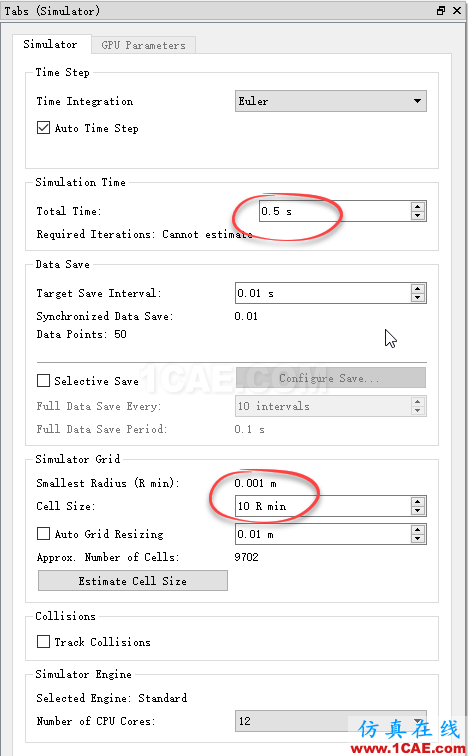This screenshot has height=756, width=470.
Task: Decrease Total Time with down arrow
Action: pos(418,216)
